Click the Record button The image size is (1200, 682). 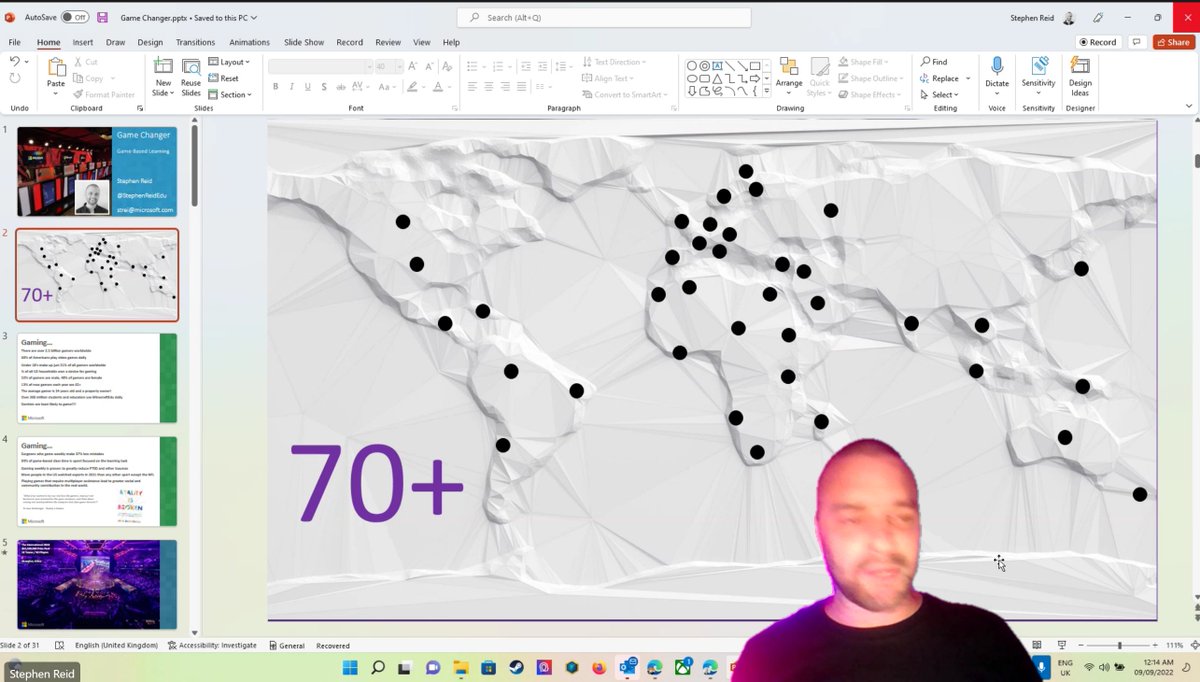point(1097,41)
